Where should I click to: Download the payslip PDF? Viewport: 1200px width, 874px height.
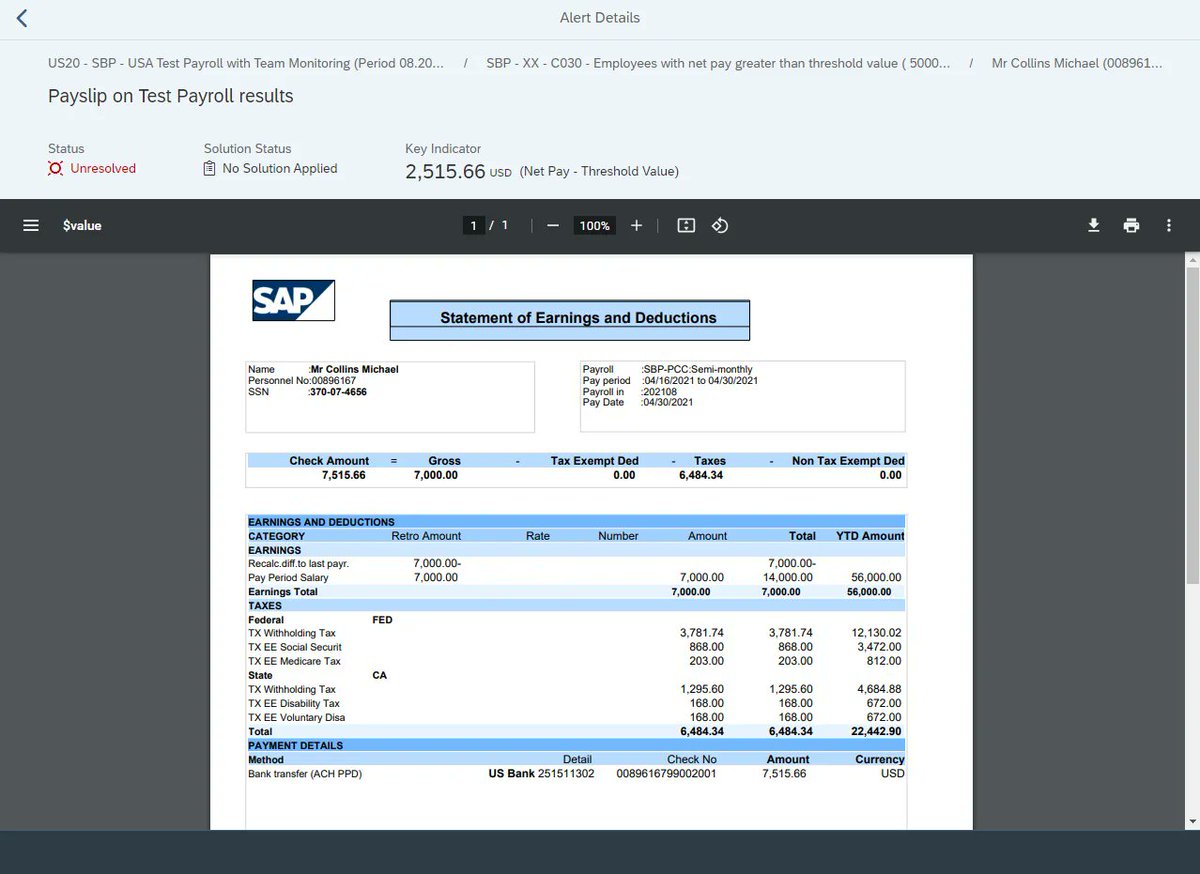pos(1094,226)
